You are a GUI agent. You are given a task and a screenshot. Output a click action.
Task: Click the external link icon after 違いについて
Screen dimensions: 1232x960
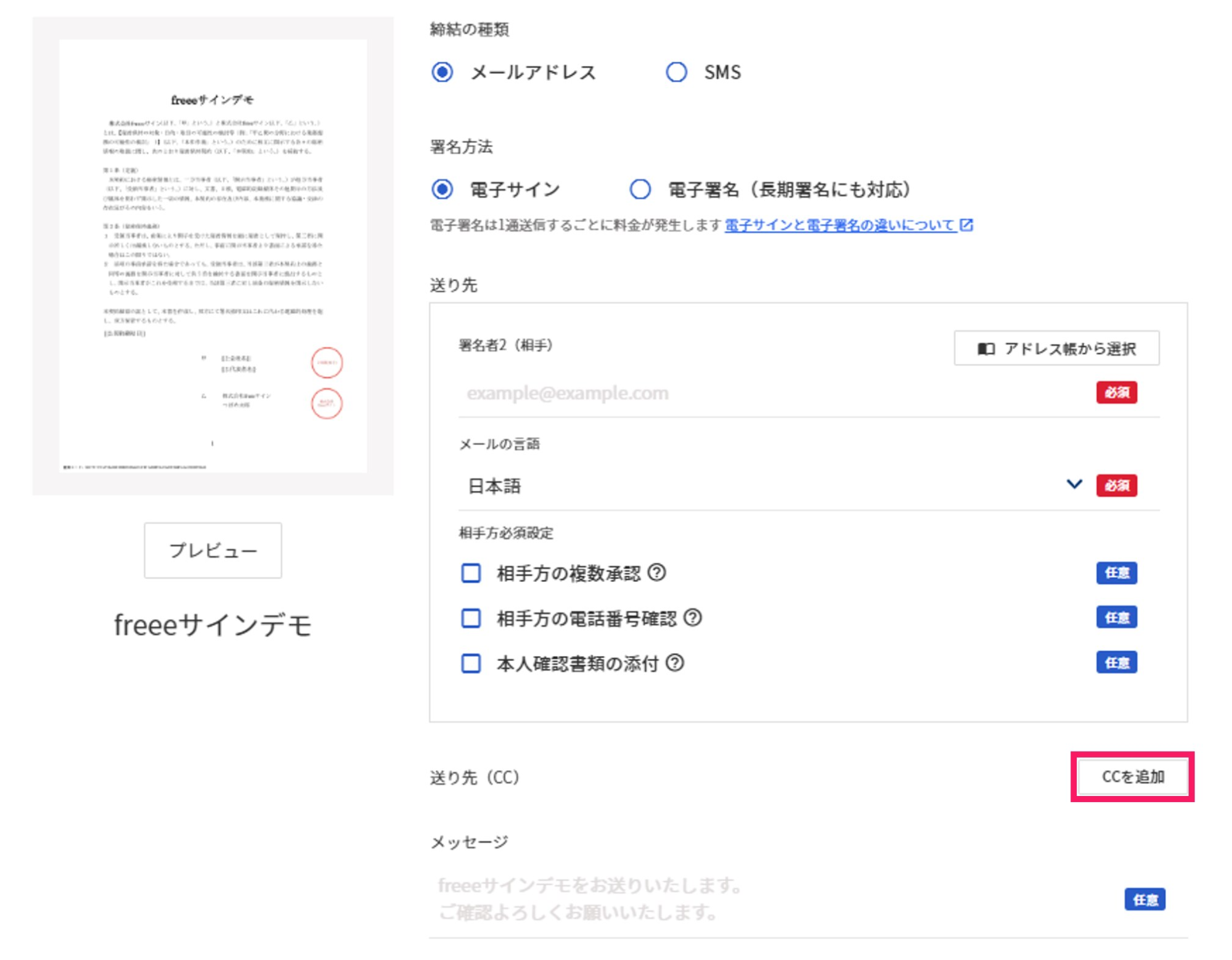966,225
